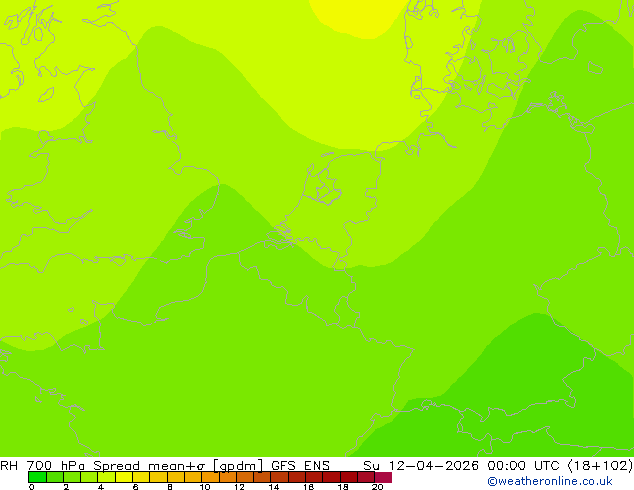Click the yellow spread area at top
Image resolution: width=634 pixels, height=490 pixels.
[360, 16]
